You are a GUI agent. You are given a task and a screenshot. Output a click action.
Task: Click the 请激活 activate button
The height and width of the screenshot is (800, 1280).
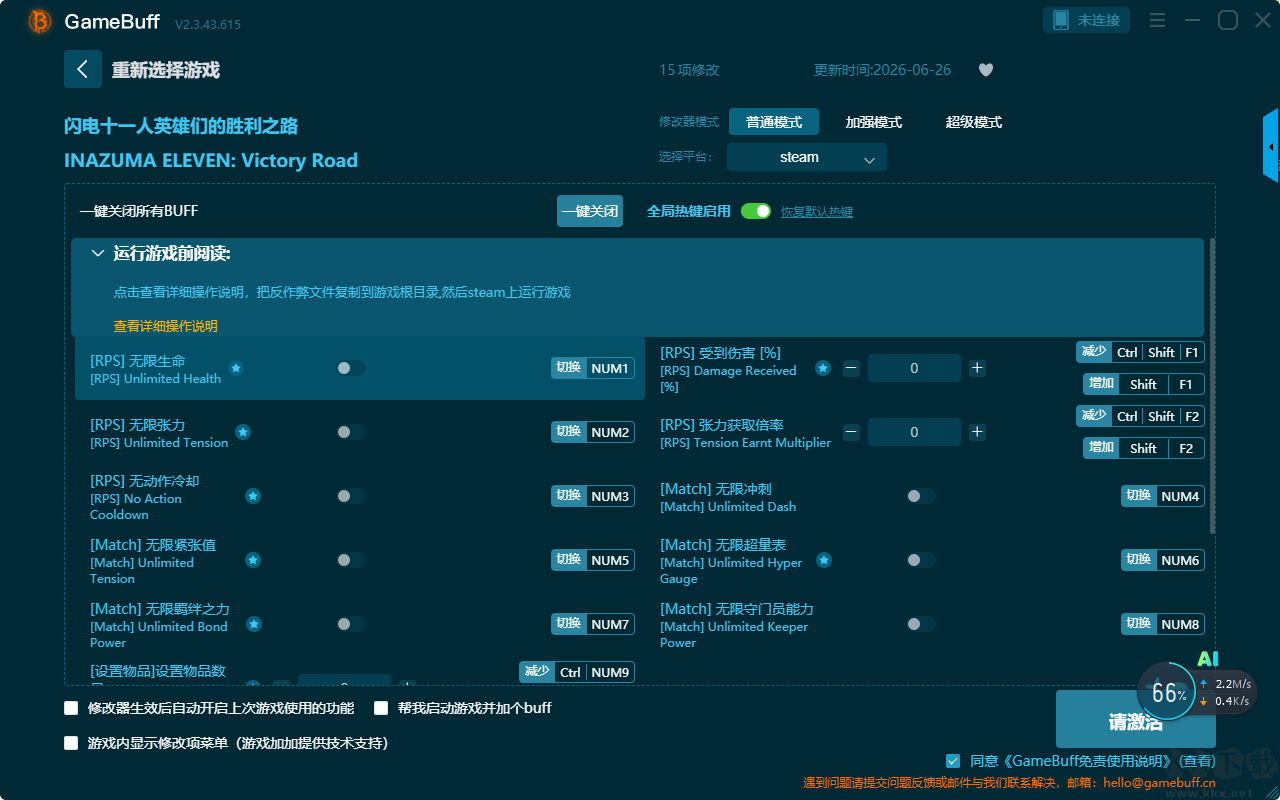(x=1136, y=719)
